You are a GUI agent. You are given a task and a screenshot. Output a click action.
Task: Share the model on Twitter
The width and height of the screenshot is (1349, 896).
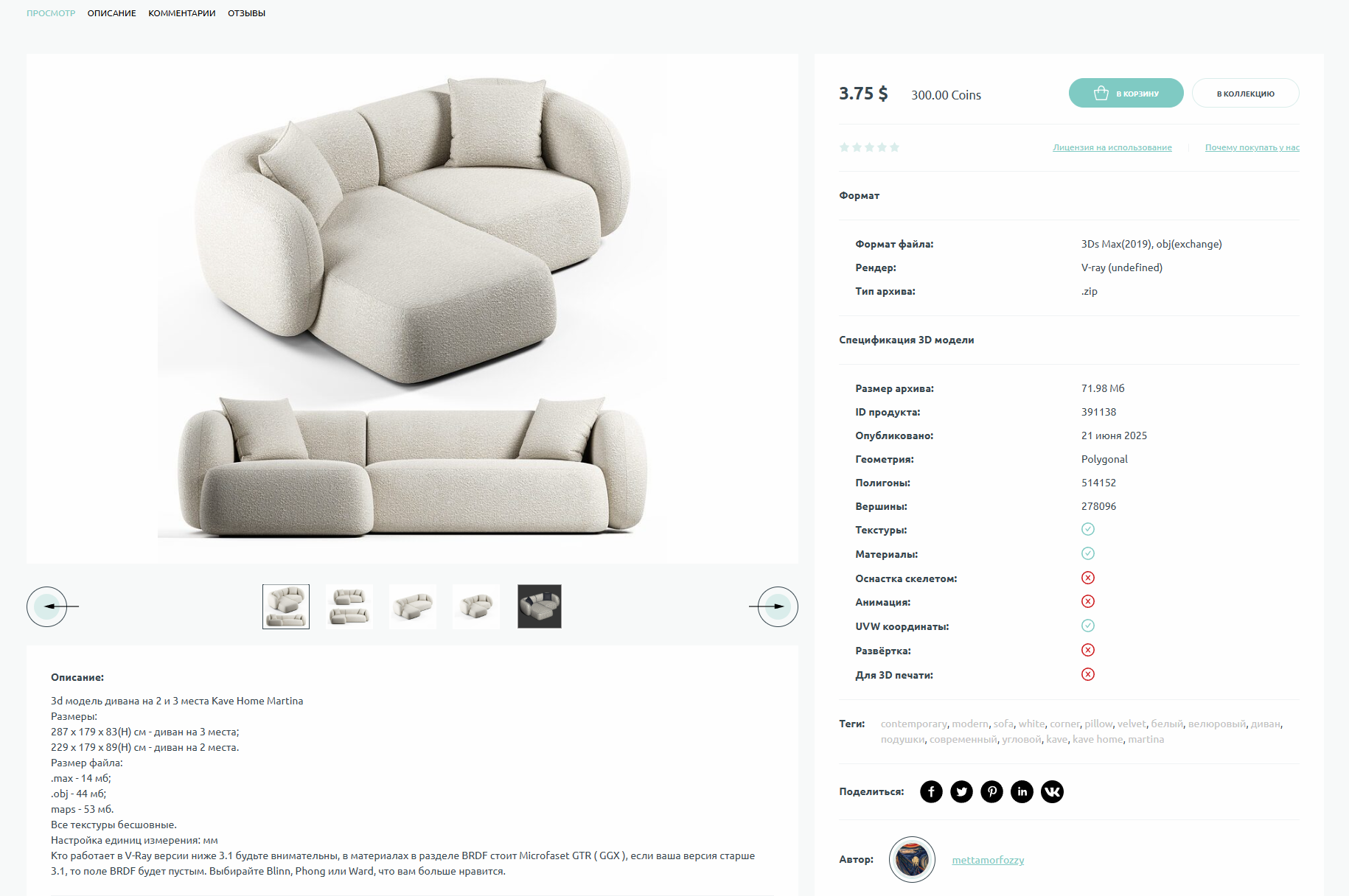click(961, 791)
